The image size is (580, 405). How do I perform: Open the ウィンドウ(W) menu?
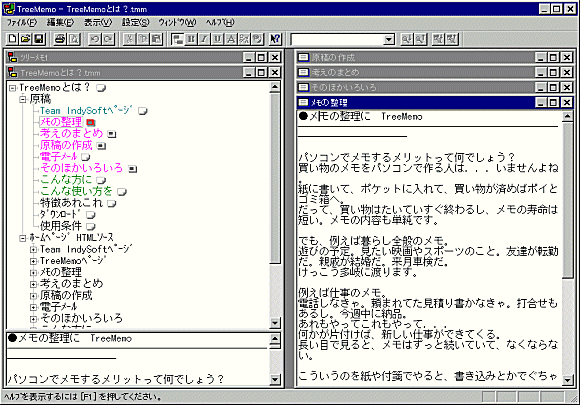click(177, 23)
